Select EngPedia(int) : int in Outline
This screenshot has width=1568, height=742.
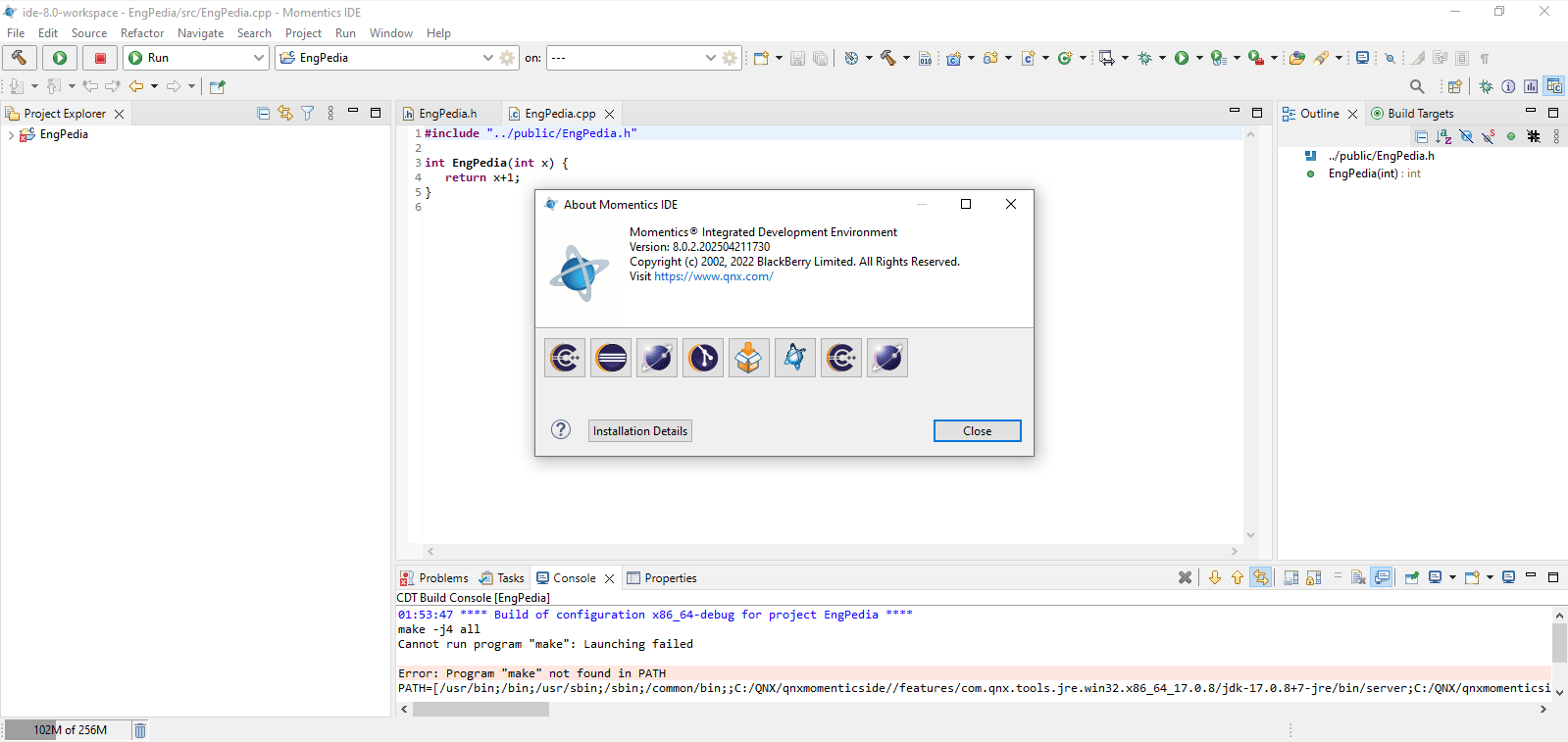(1374, 173)
